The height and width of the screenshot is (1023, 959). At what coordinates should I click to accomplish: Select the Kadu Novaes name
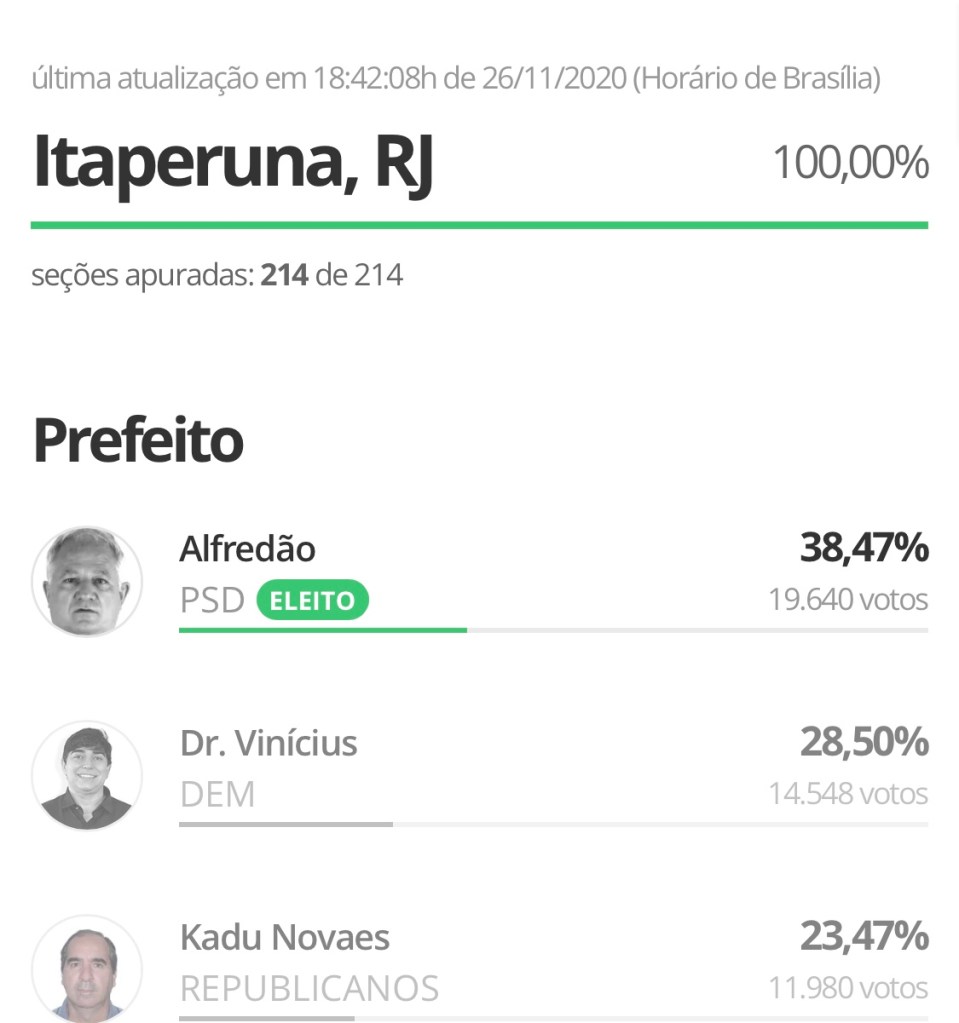(284, 937)
